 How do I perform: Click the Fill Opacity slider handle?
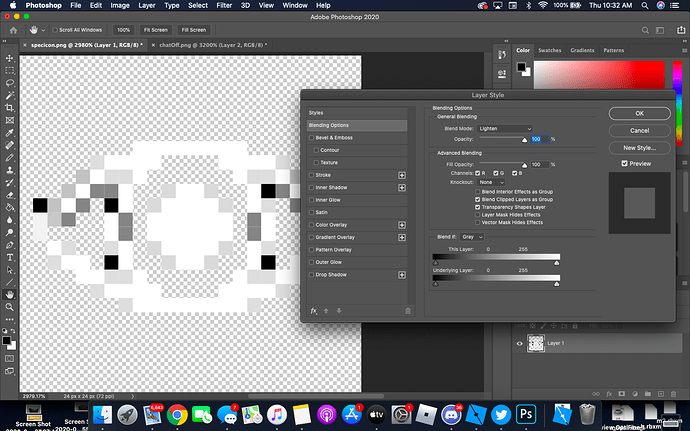click(x=524, y=165)
